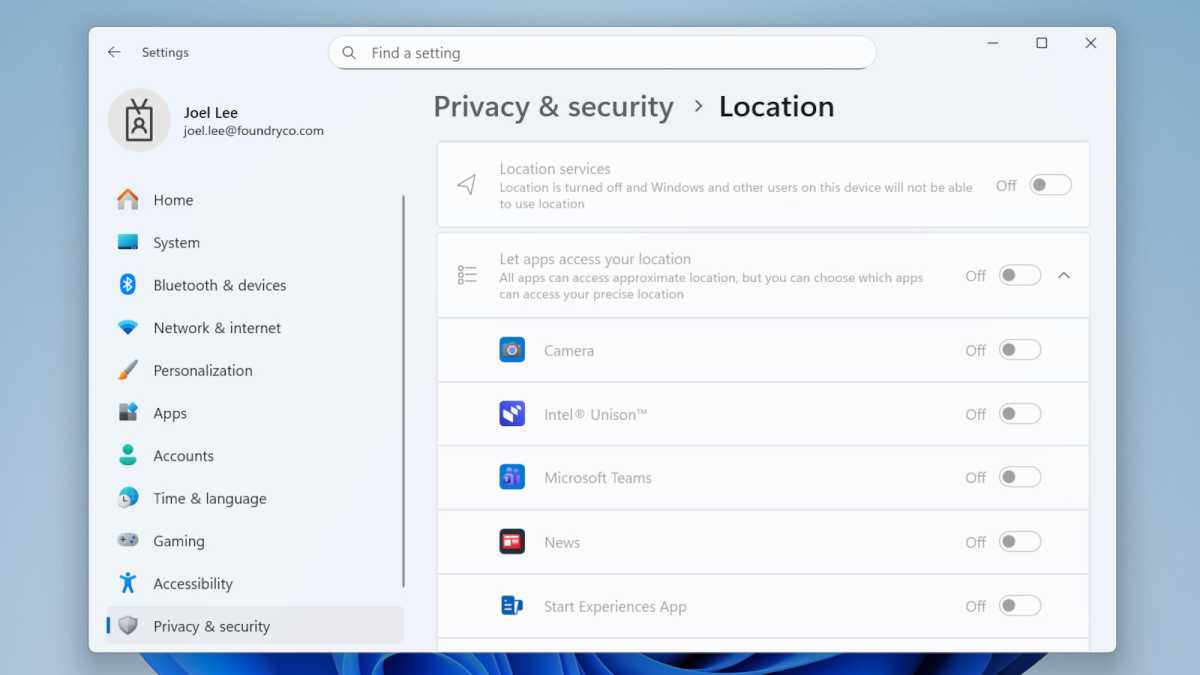The height and width of the screenshot is (675, 1200).
Task: Click the Privacy & security shield icon
Action: (129, 626)
